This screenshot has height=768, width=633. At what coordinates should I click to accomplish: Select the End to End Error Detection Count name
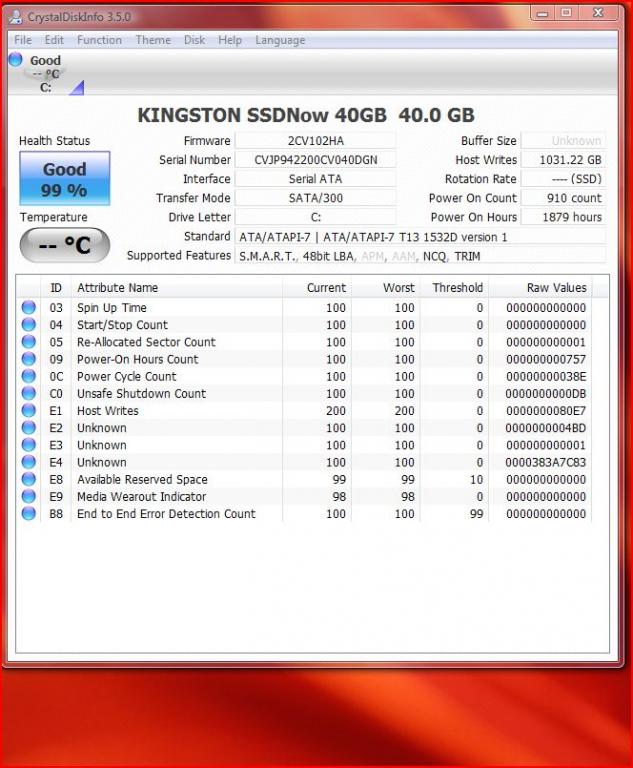pos(166,513)
